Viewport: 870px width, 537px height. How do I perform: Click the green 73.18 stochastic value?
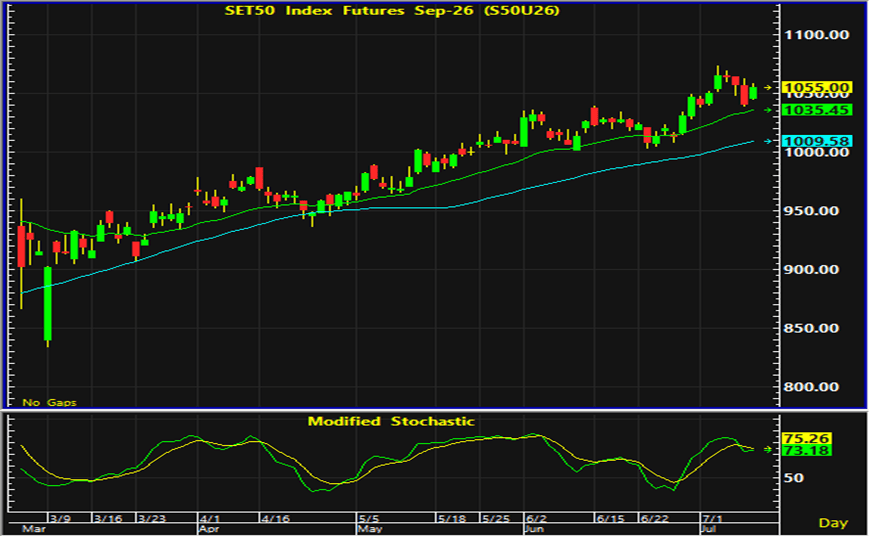(x=806, y=450)
